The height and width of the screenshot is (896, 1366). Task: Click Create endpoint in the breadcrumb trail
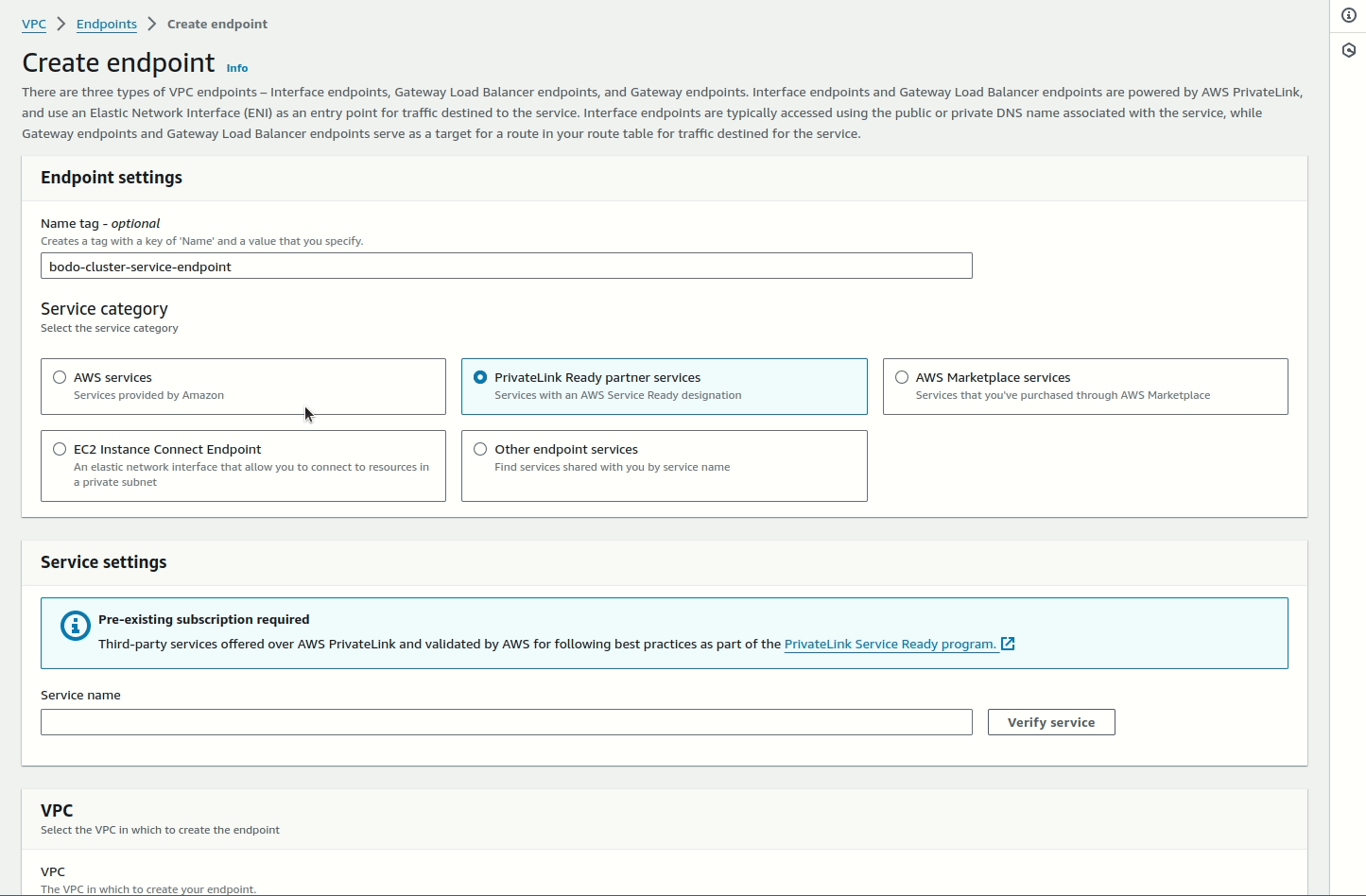point(216,24)
